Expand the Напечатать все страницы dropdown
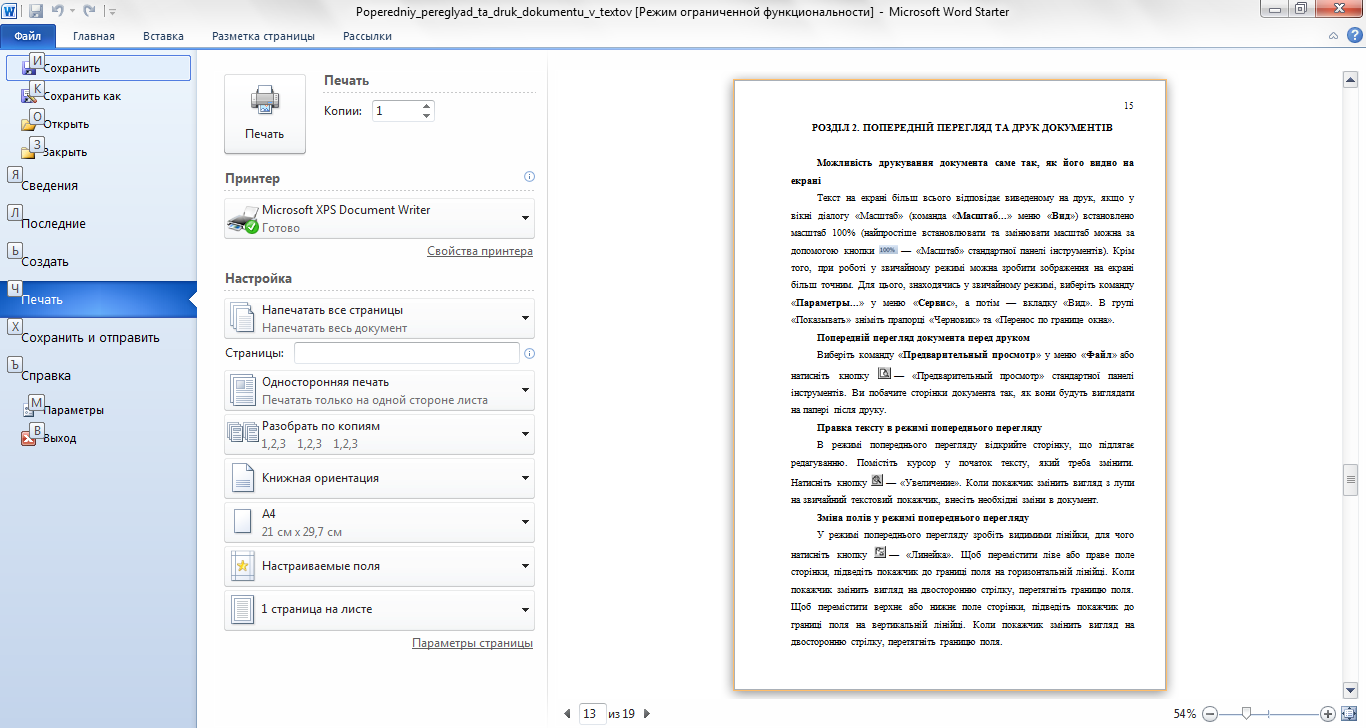 point(380,318)
